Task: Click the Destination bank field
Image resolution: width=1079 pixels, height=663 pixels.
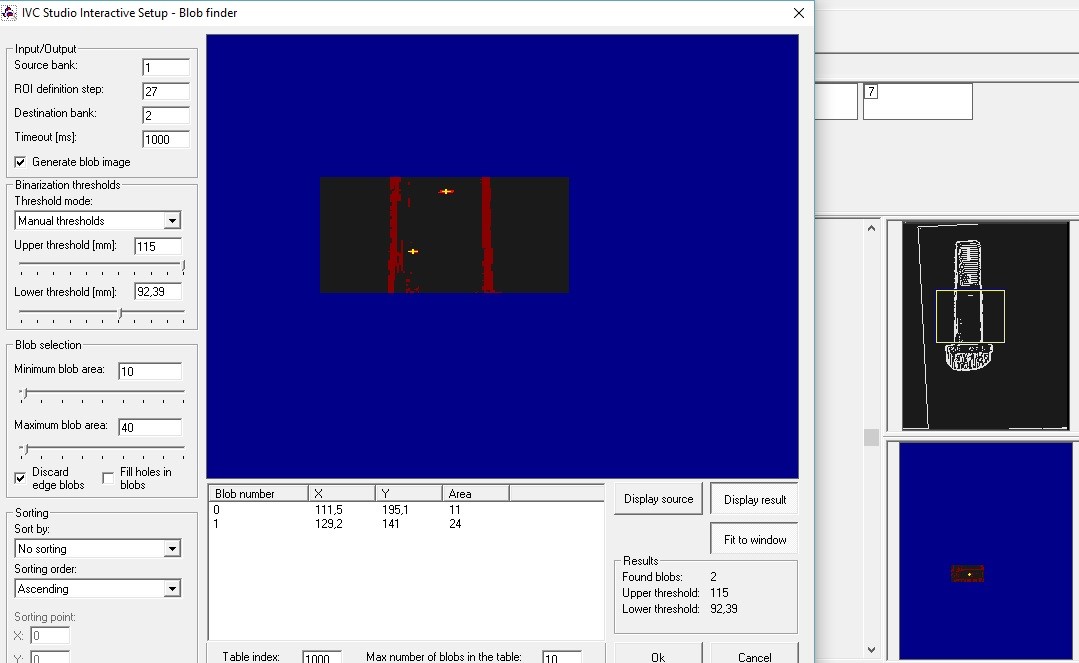Action: click(166, 115)
